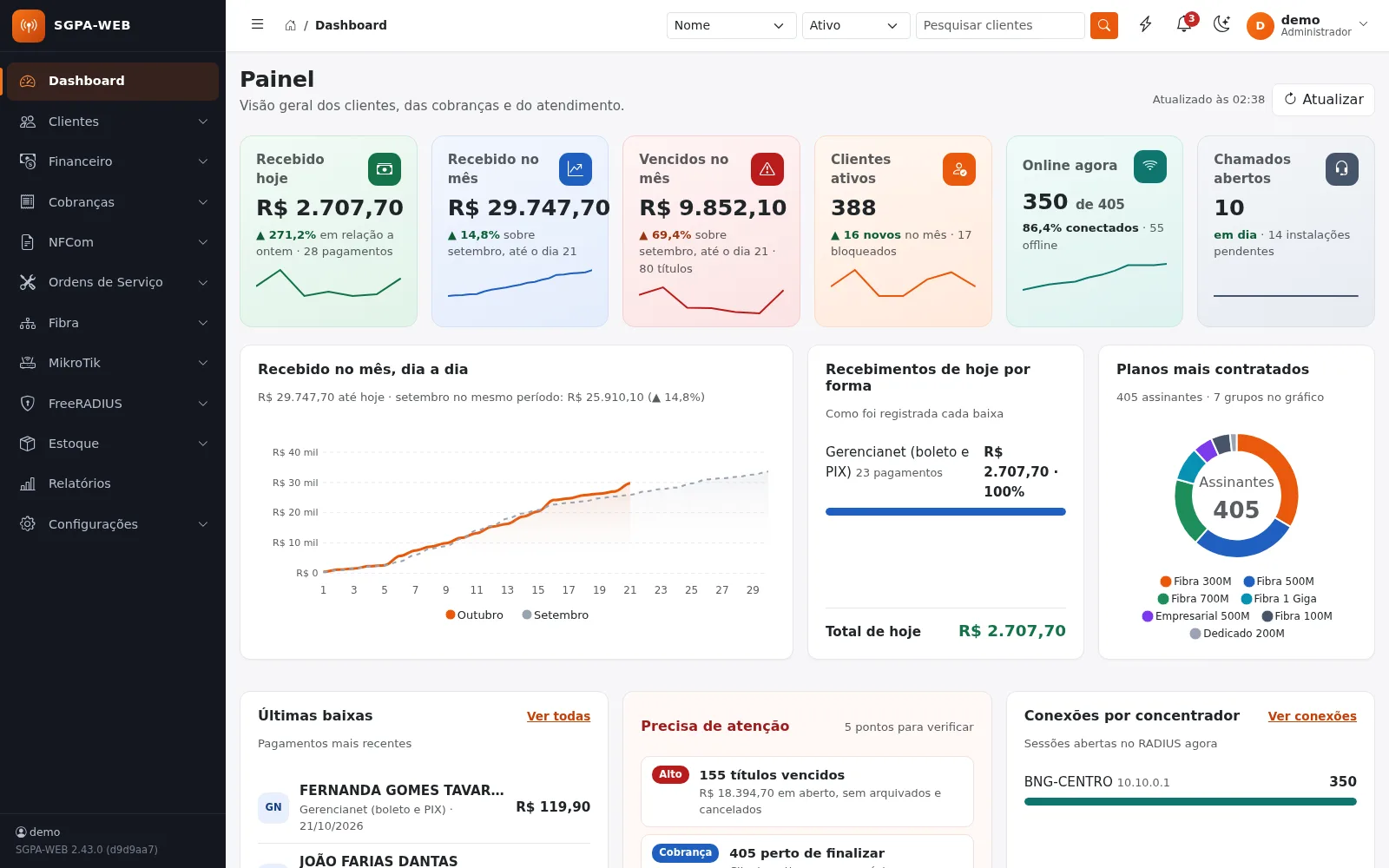Expand the Ordens de Serviço menu
Image resolution: width=1389 pixels, height=868 pixels.
(x=113, y=282)
